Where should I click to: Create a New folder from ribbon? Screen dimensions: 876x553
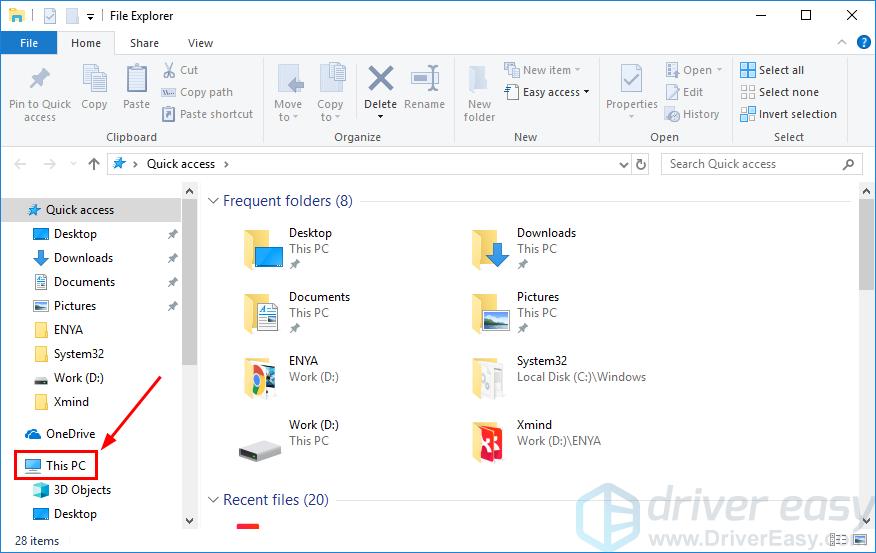(x=479, y=80)
